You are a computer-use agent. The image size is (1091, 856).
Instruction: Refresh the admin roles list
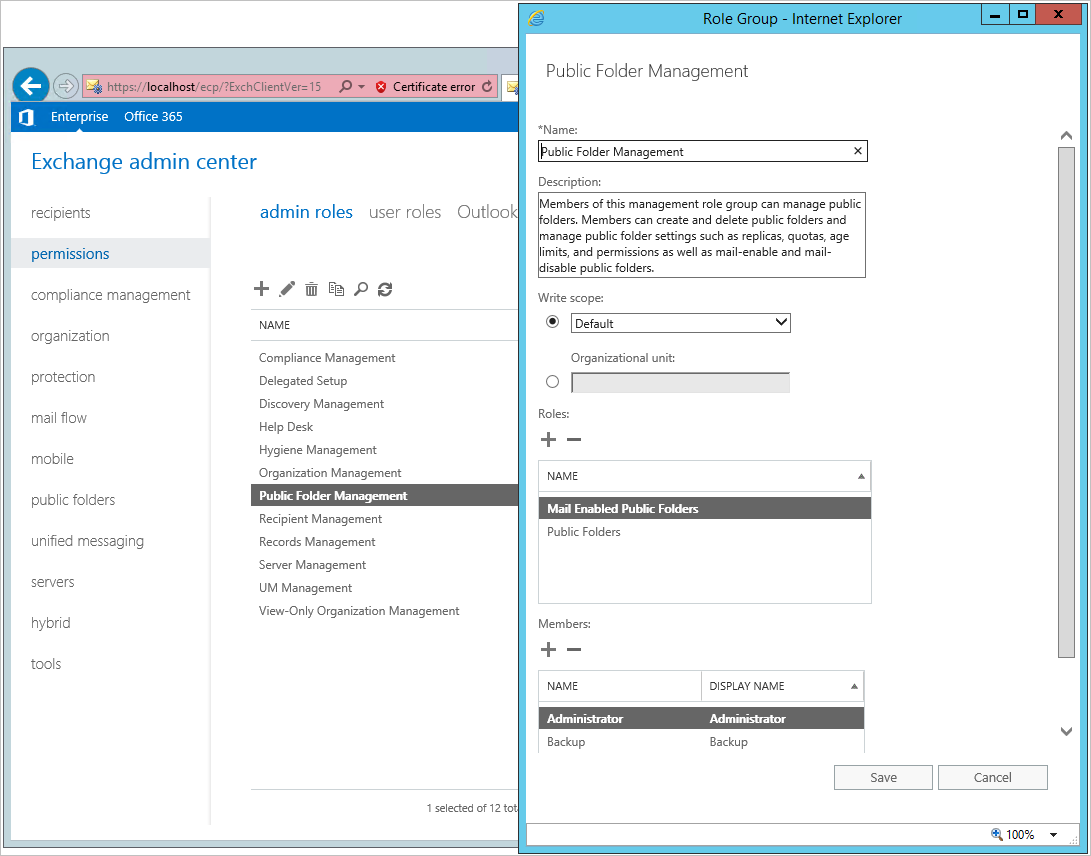point(385,289)
